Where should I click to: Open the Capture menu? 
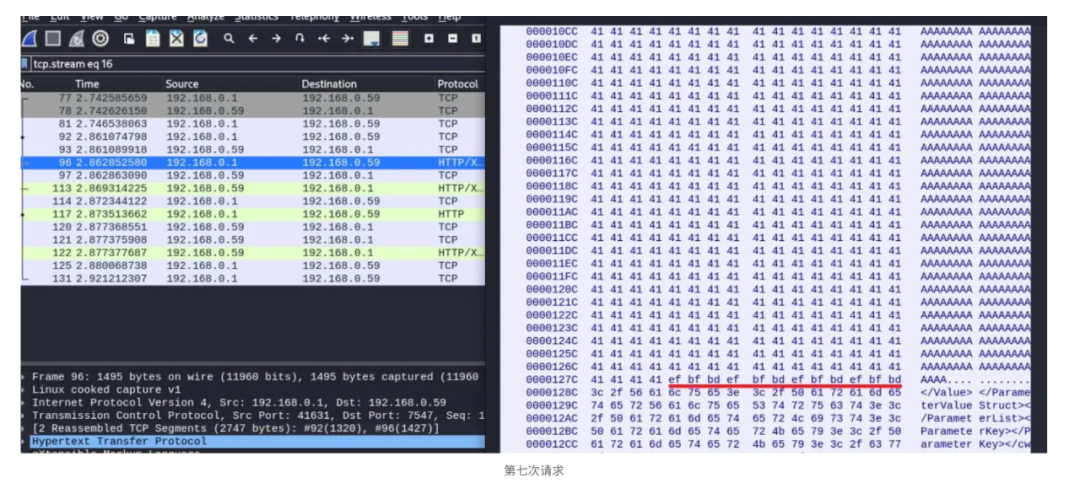[x=157, y=17]
